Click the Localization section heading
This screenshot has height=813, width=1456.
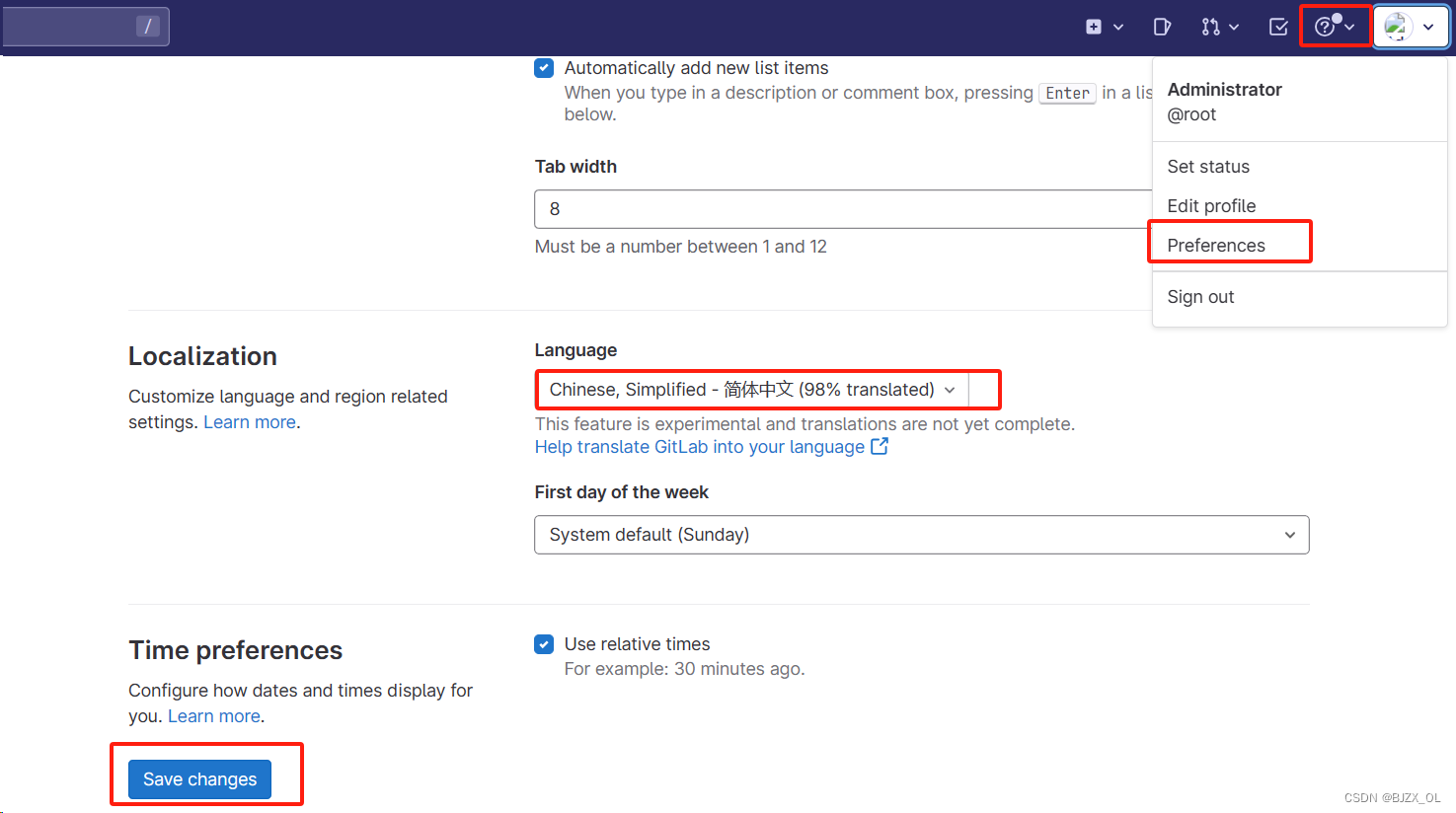click(202, 356)
